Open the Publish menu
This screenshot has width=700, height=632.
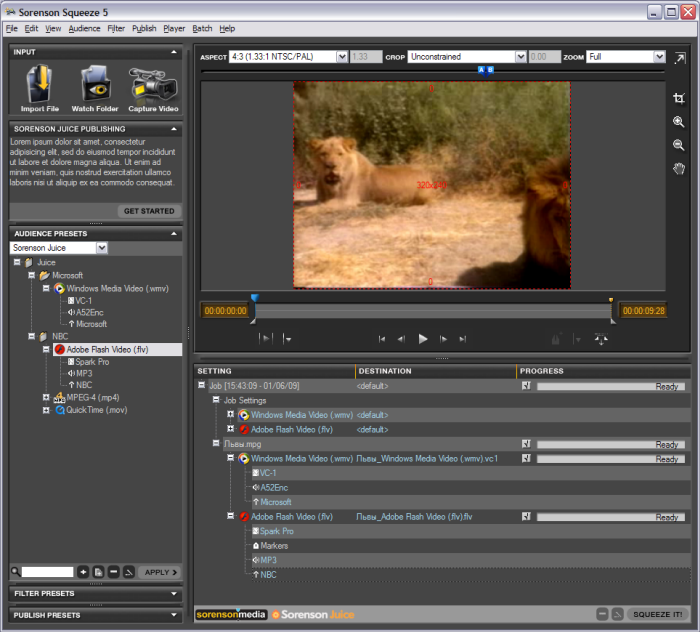click(x=144, y=29)
